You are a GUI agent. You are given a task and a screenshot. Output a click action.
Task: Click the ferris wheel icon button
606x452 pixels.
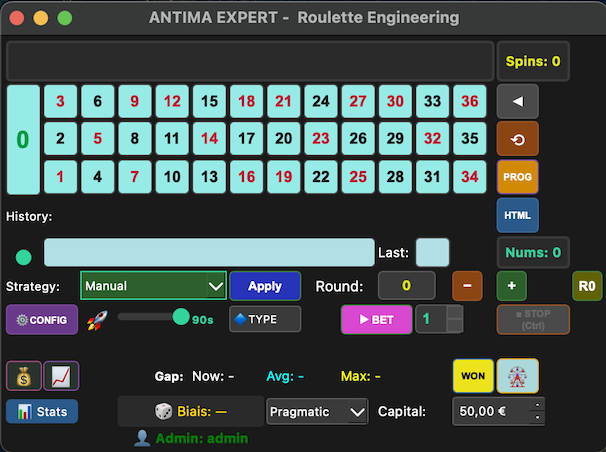coord(517,376)
